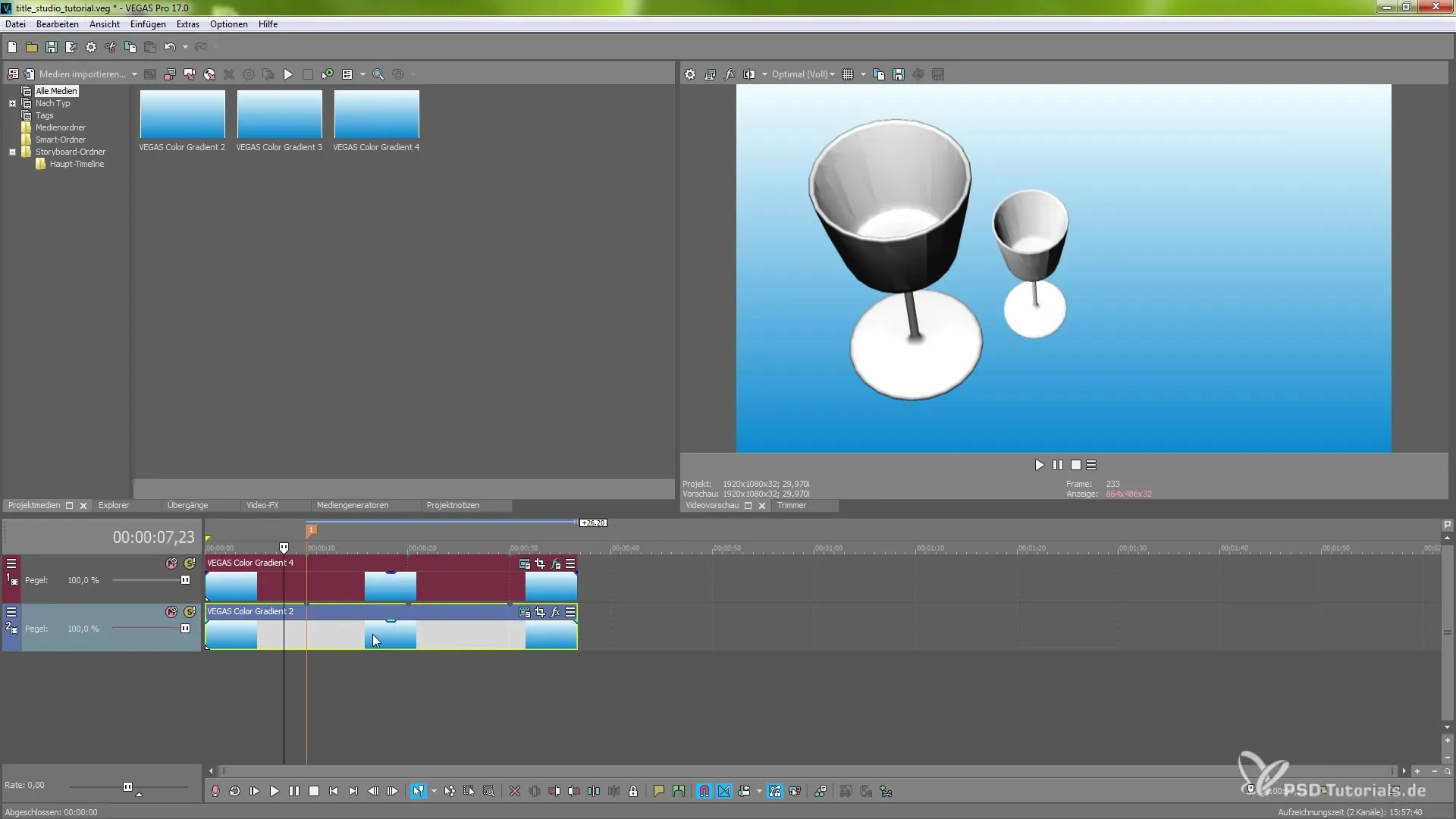Click the red delete X in timeline toolbar

point(515,791)
